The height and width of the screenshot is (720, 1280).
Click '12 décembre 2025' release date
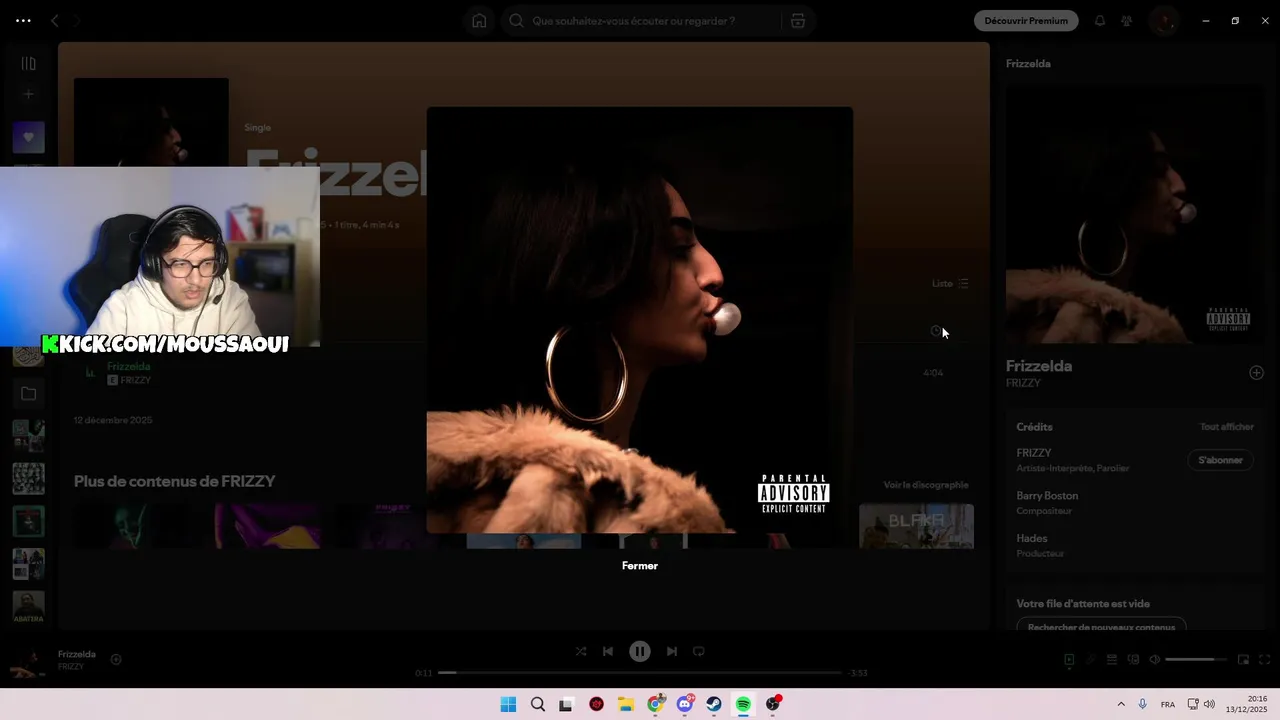(x=113, y=421)
